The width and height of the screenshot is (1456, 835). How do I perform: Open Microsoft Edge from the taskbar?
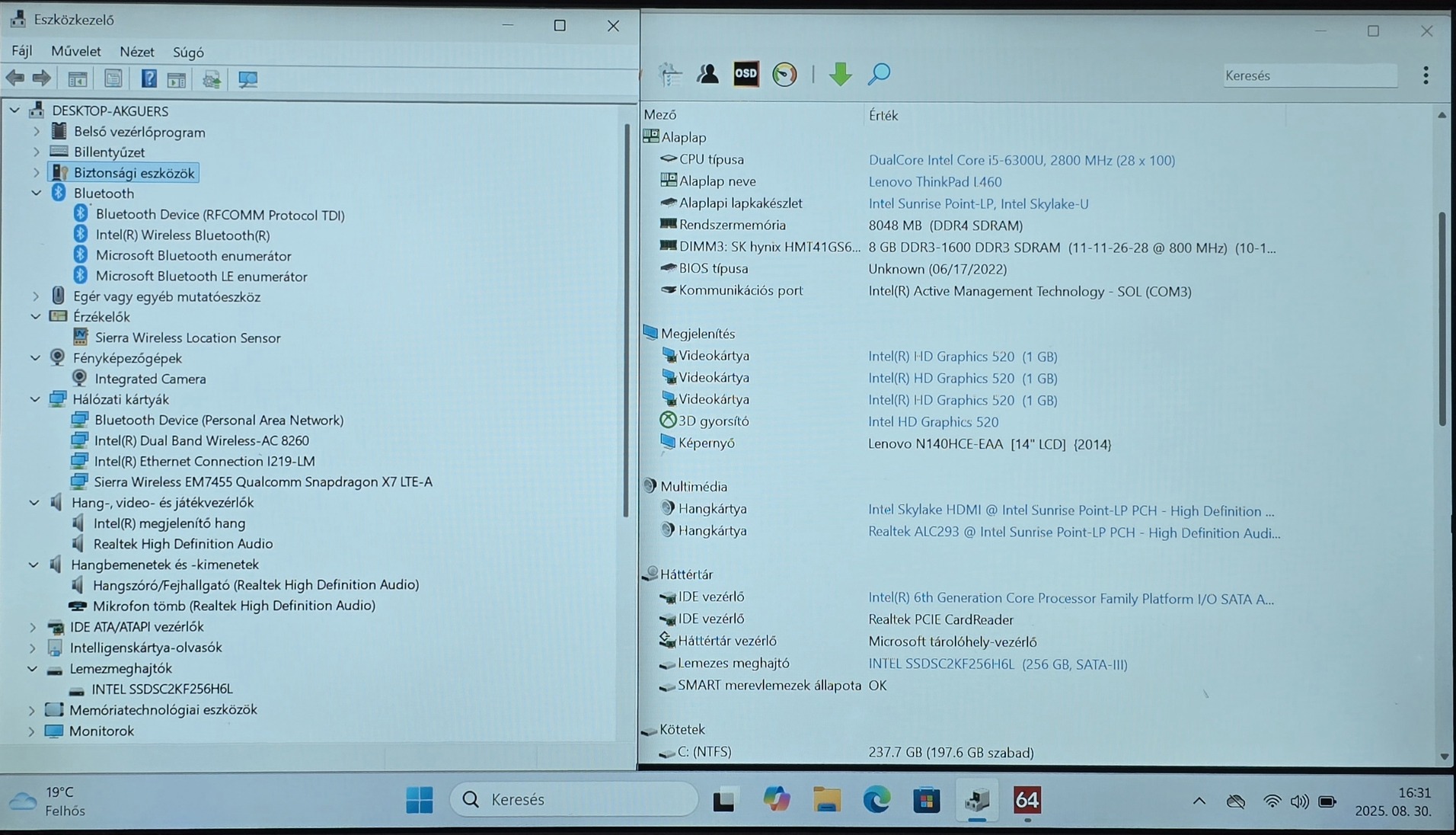(x=876, y=800)
